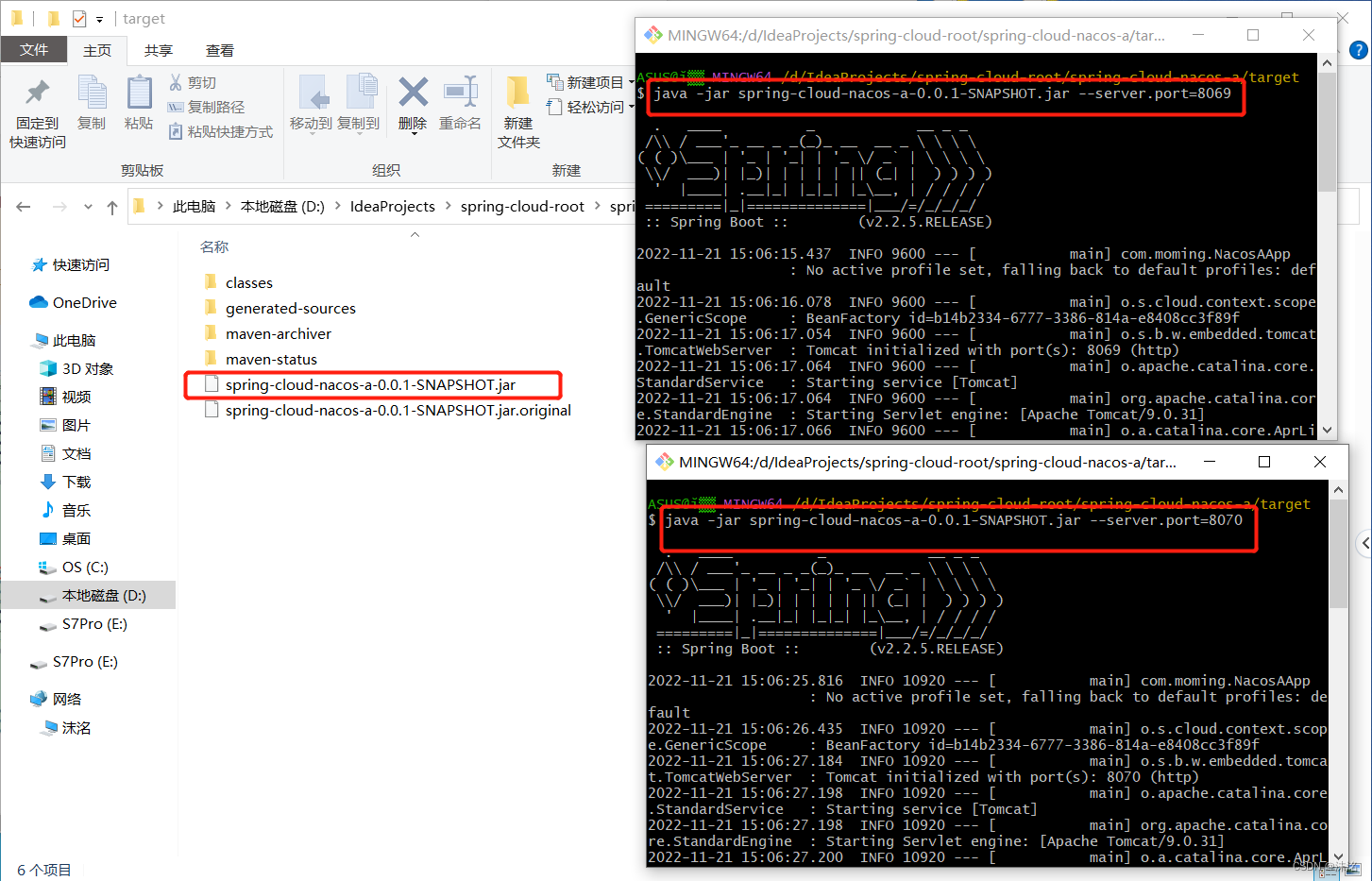Image resolution: width=1372 pixels, height=881 pixels.
Task: Switch to Home (主页) ribbon tab
Action: click(97, 50)
